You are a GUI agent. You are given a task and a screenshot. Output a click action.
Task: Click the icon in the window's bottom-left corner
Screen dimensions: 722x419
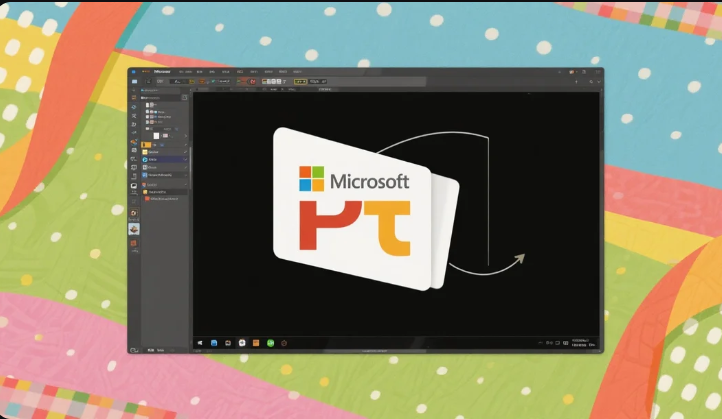tap(134, 350)
